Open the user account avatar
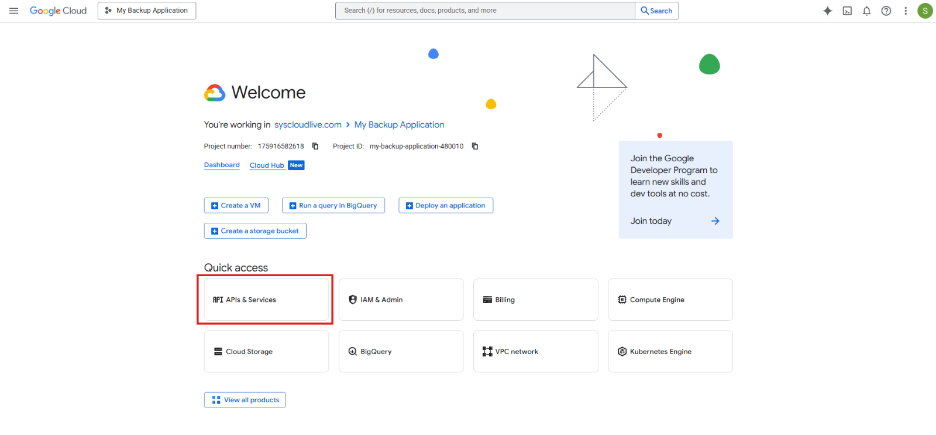Screen dimensions: 936x435 [924, 11]
